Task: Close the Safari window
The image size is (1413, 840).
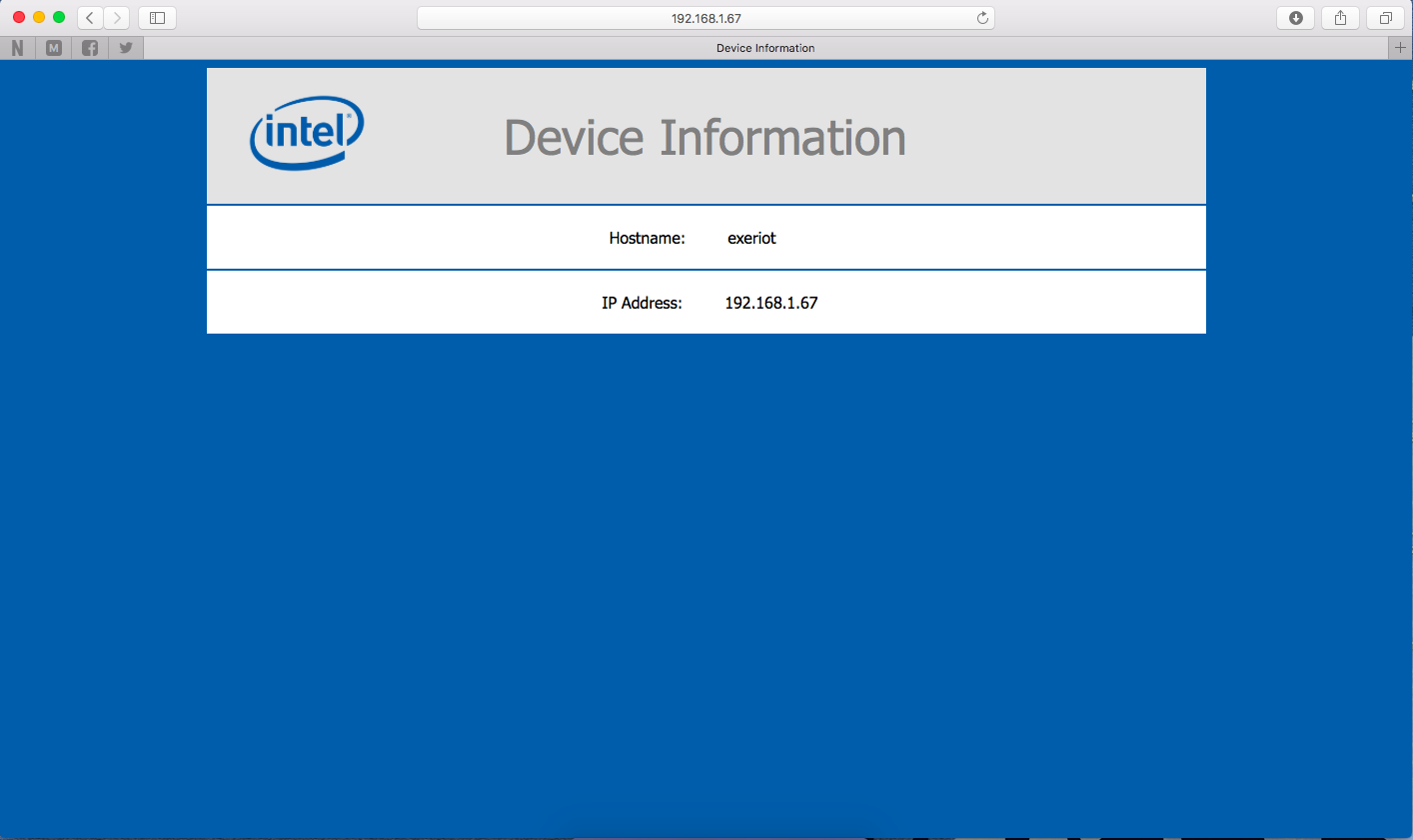Action: pos(19,17)
